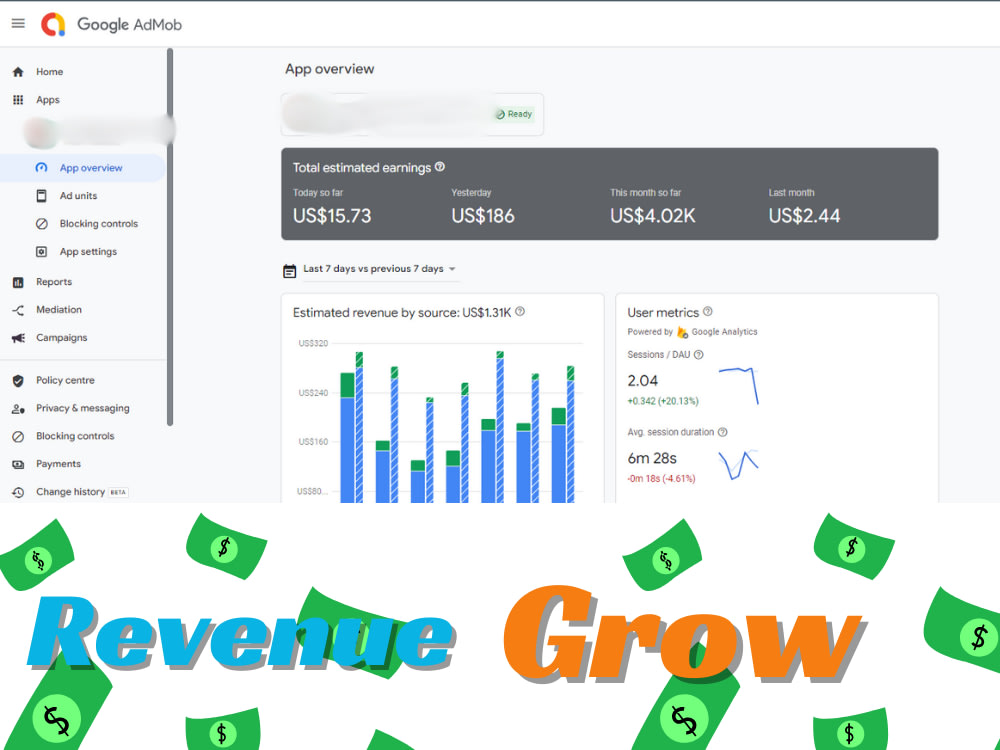Click the Avg. session duration sparkline
The width and height of the screenshot is (1000, 750).
click(x=739, y=464)
